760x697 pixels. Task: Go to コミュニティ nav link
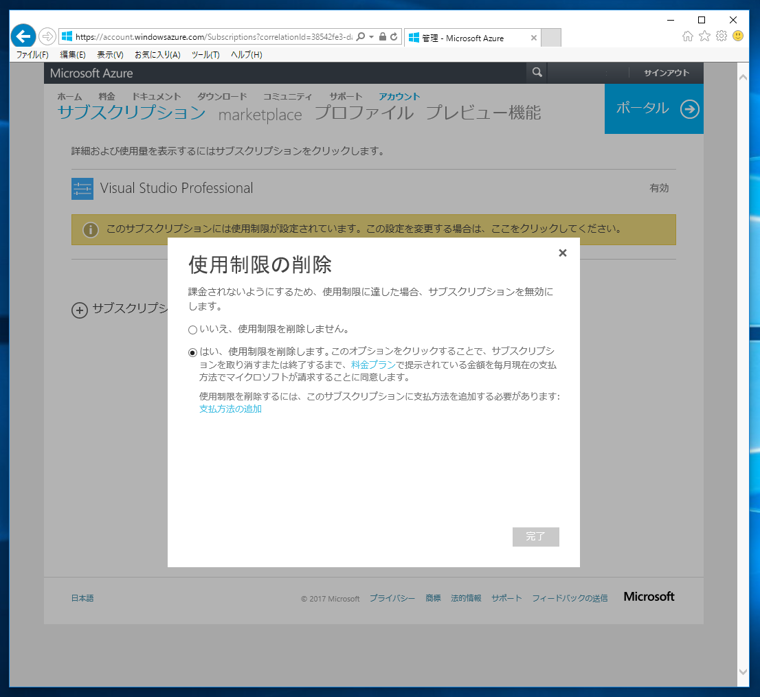(x=287, y=96)
